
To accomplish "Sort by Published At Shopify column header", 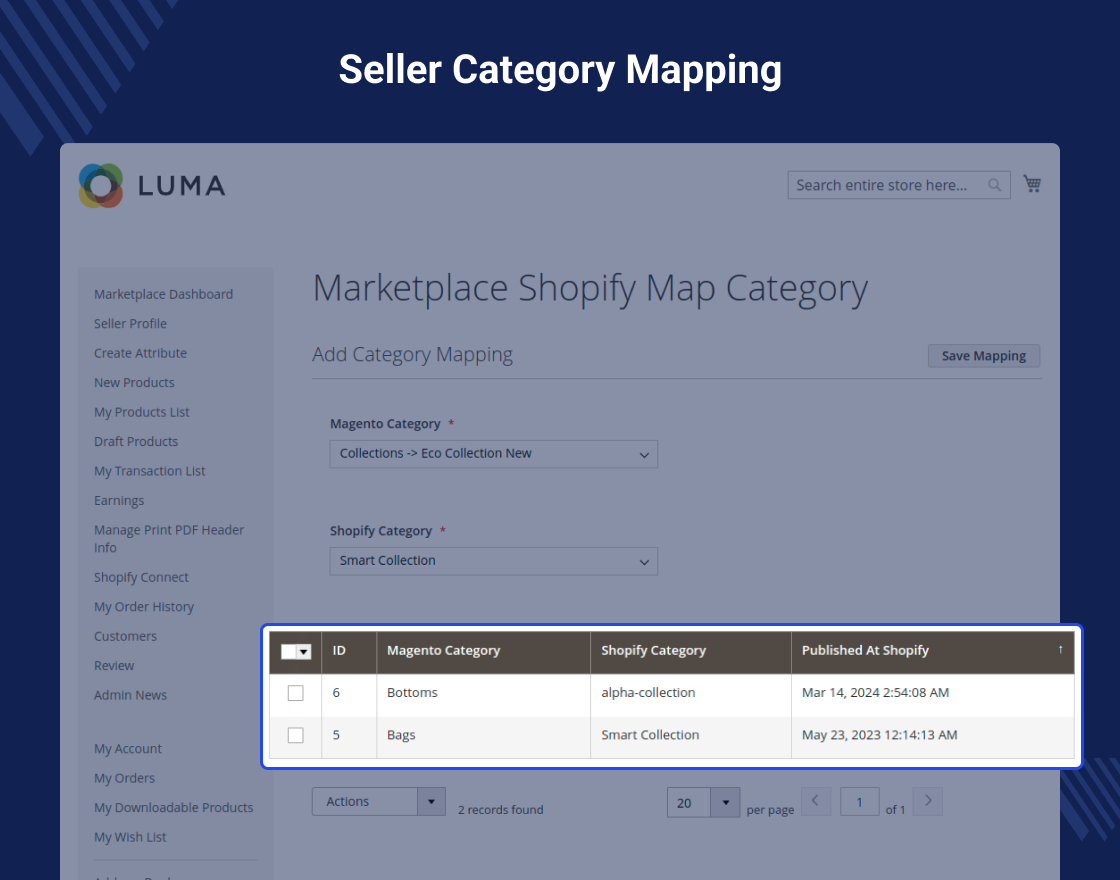I will 932,651.
